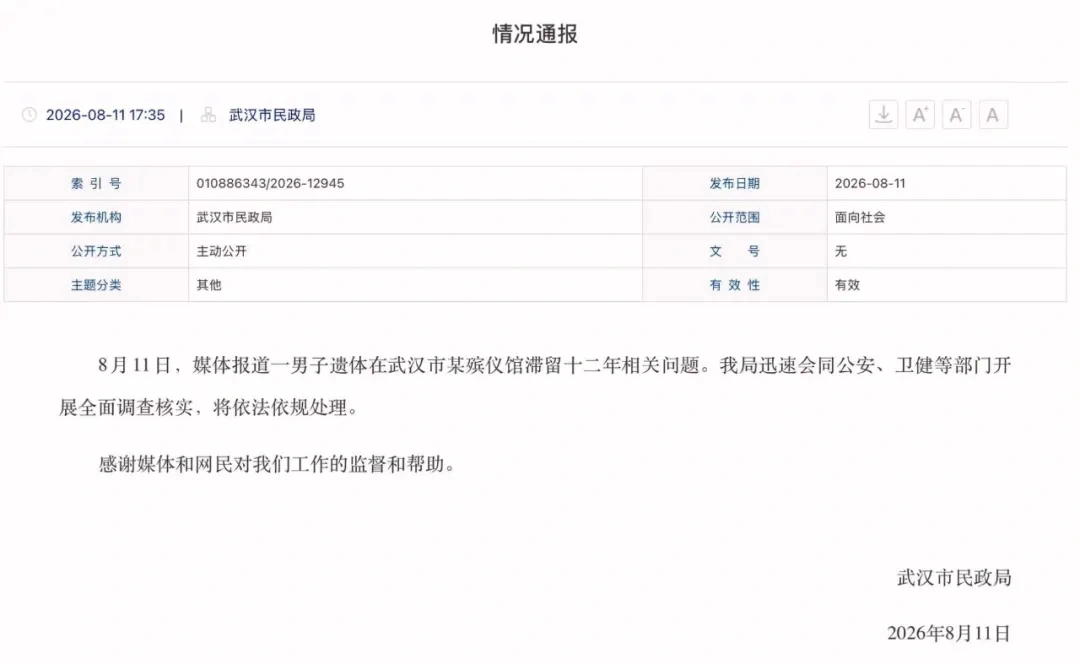
Task: Select the 无 value cell
Action: coord(946,251)
